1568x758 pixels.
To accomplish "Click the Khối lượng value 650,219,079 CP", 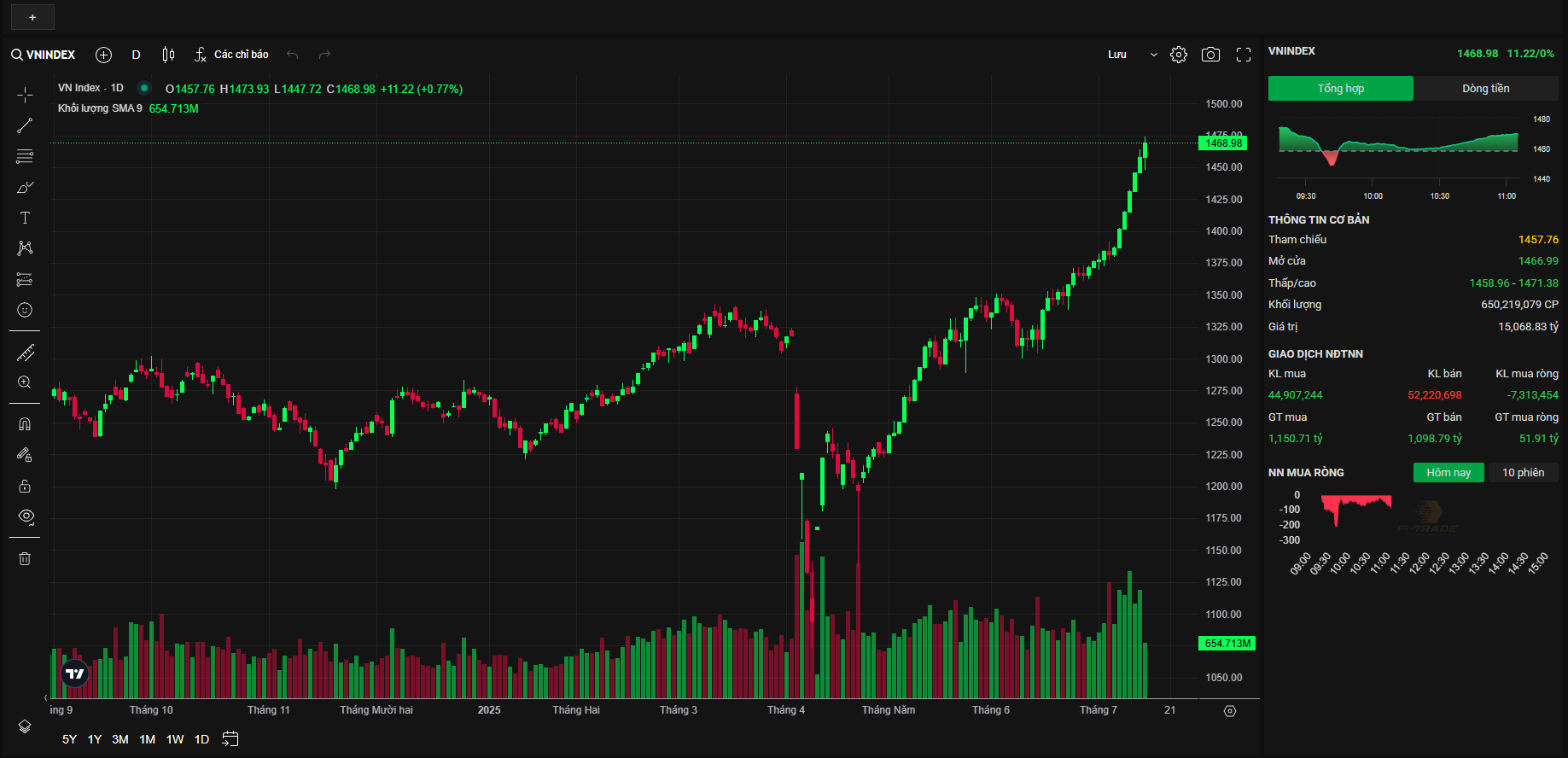I will pyautogui.click(x=1520, y=305).
